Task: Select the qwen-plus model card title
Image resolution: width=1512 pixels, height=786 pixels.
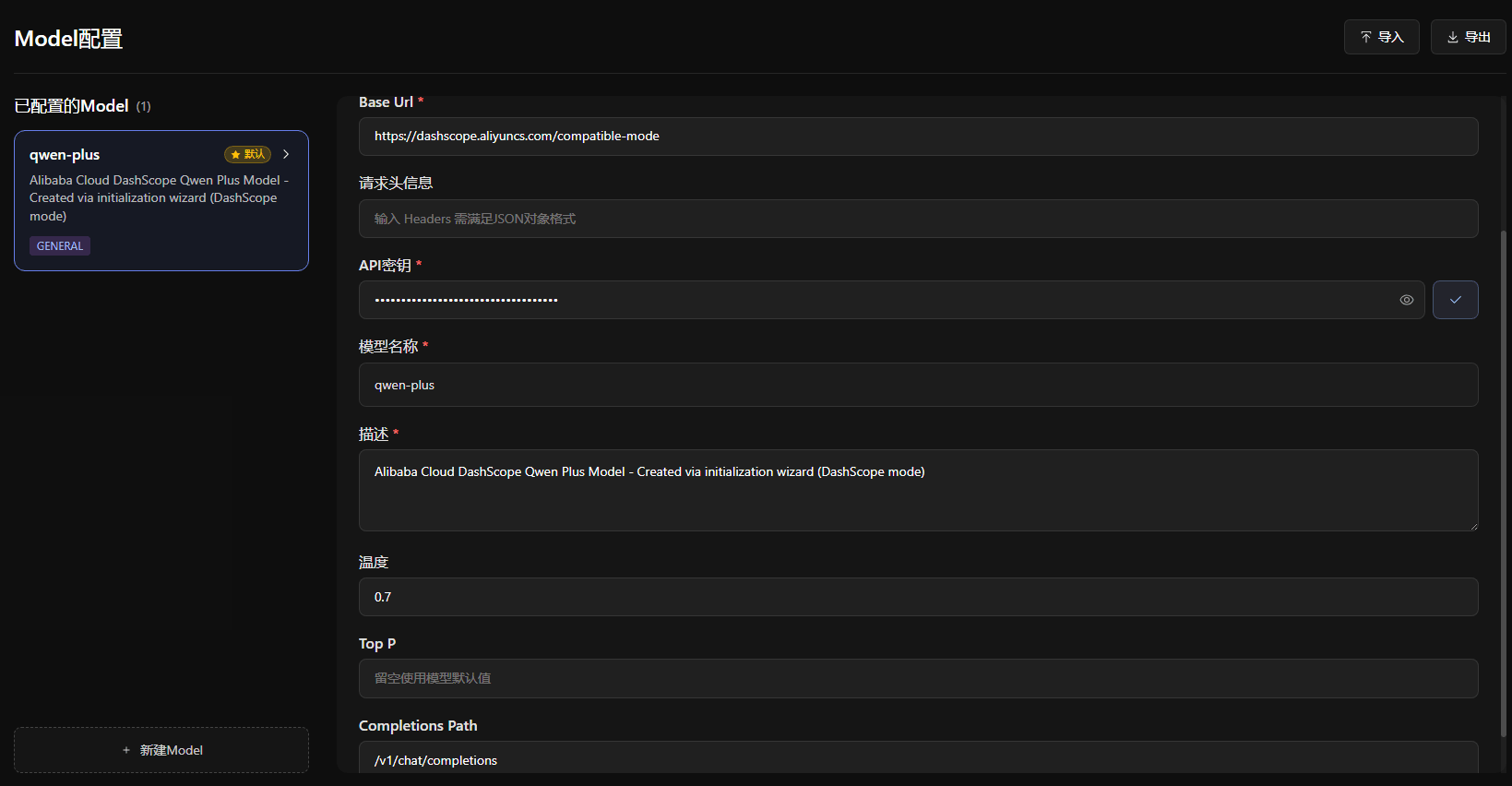Action: pyautogui.click(x=65, y=155)
